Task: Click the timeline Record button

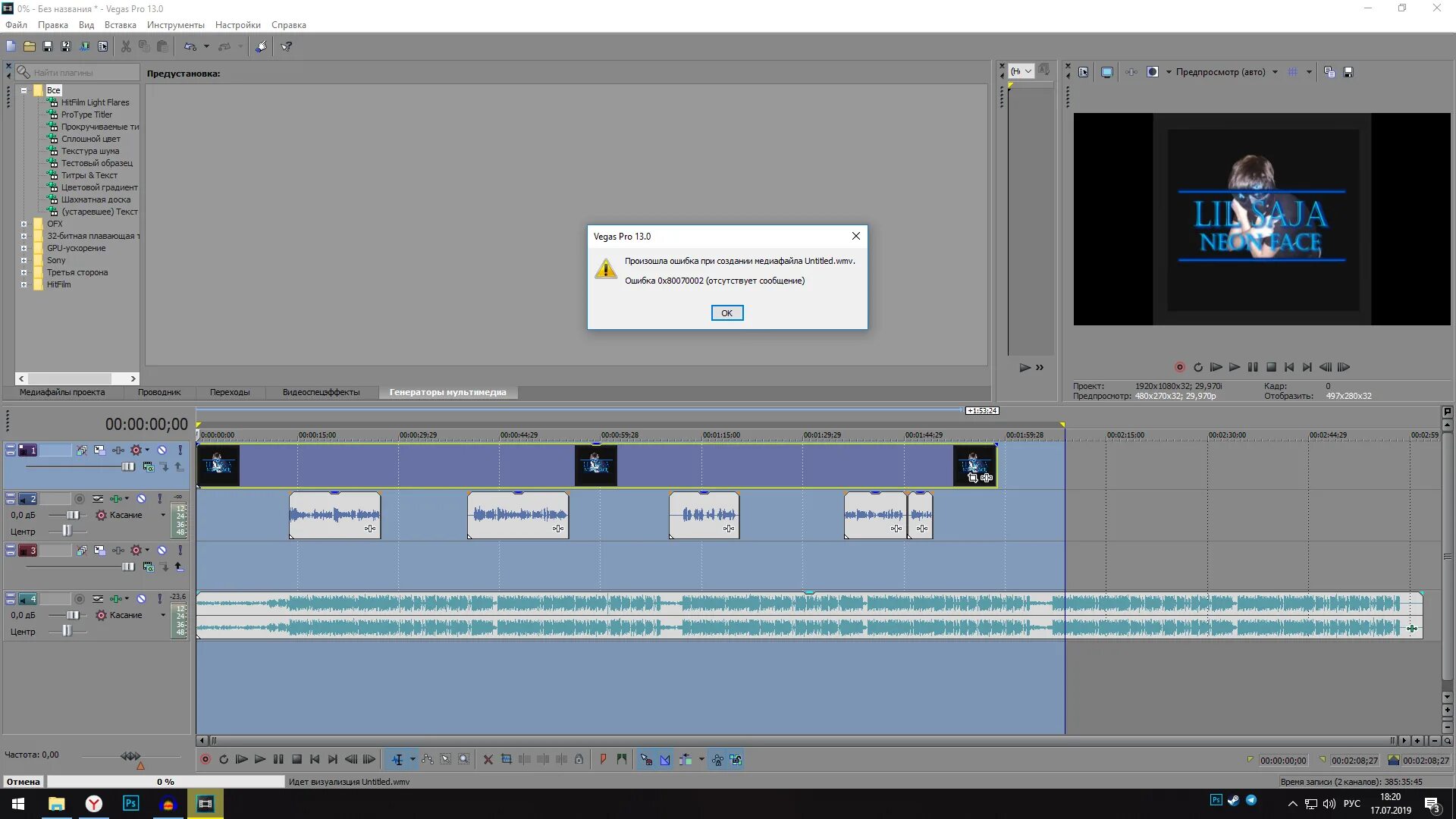Action: pyautogui.click(x=205, y=760)
